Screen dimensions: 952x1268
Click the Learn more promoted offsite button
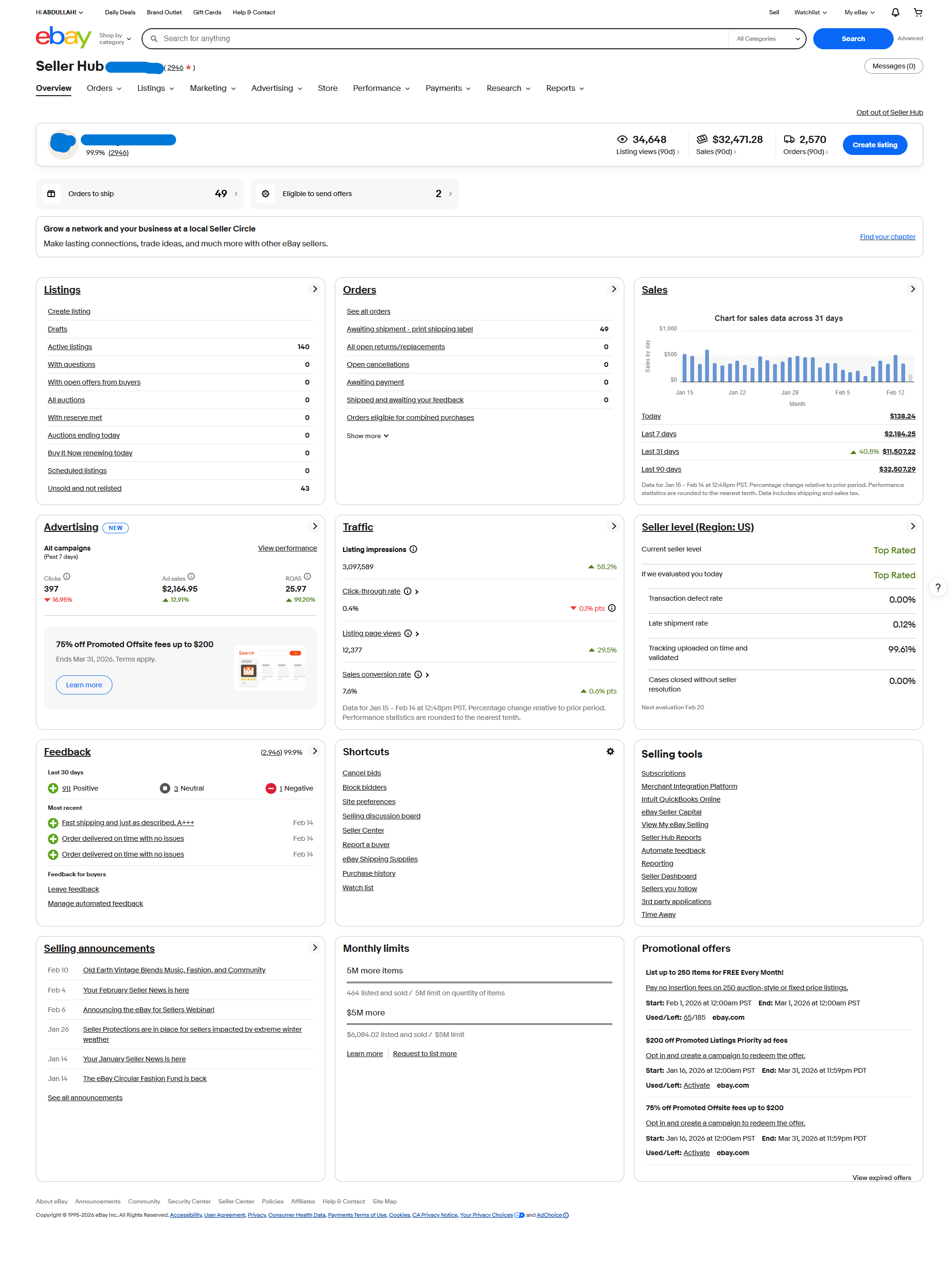pyautogui.click(x=84, y=685)
